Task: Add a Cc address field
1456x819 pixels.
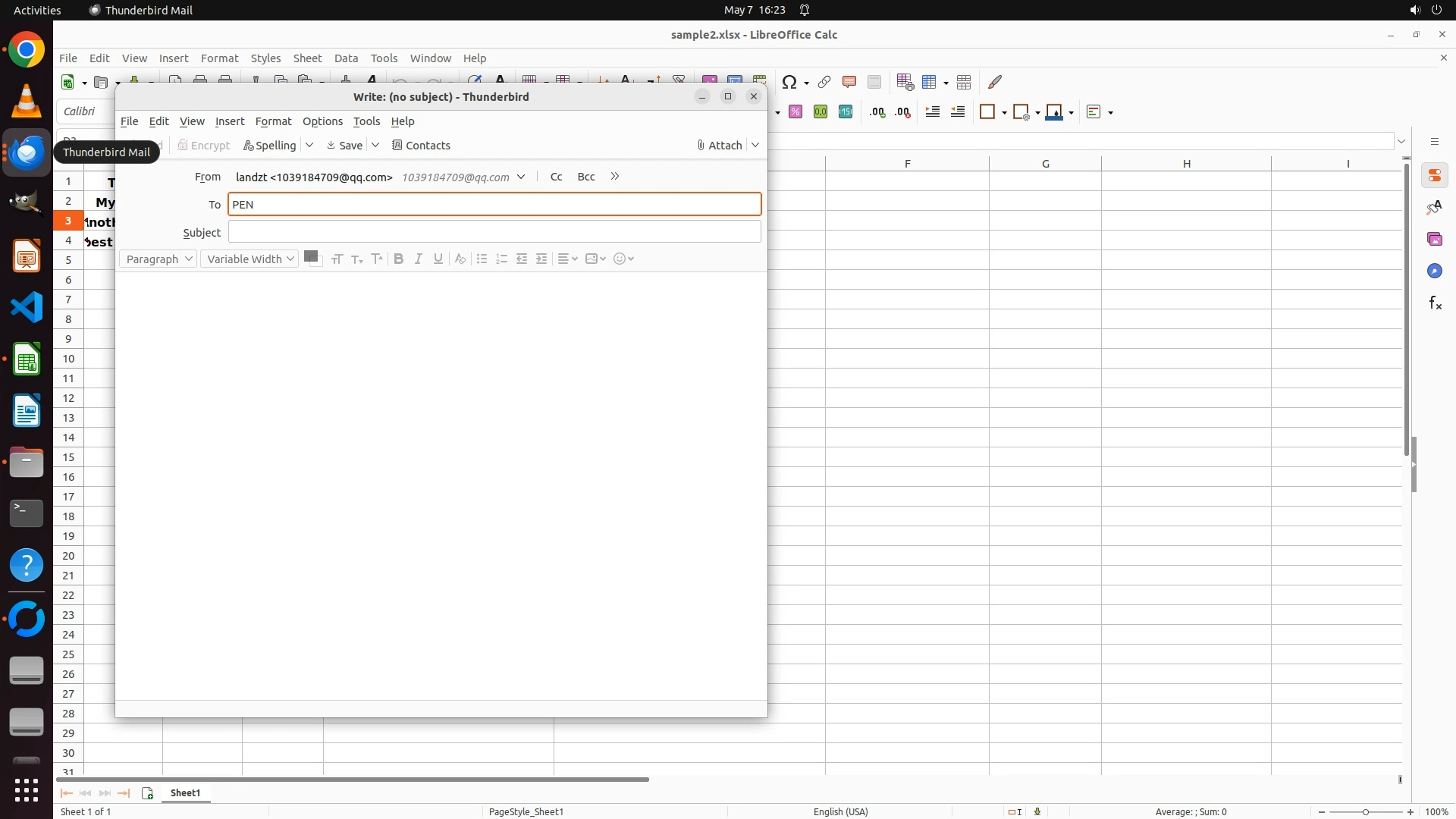Action: 556,177
